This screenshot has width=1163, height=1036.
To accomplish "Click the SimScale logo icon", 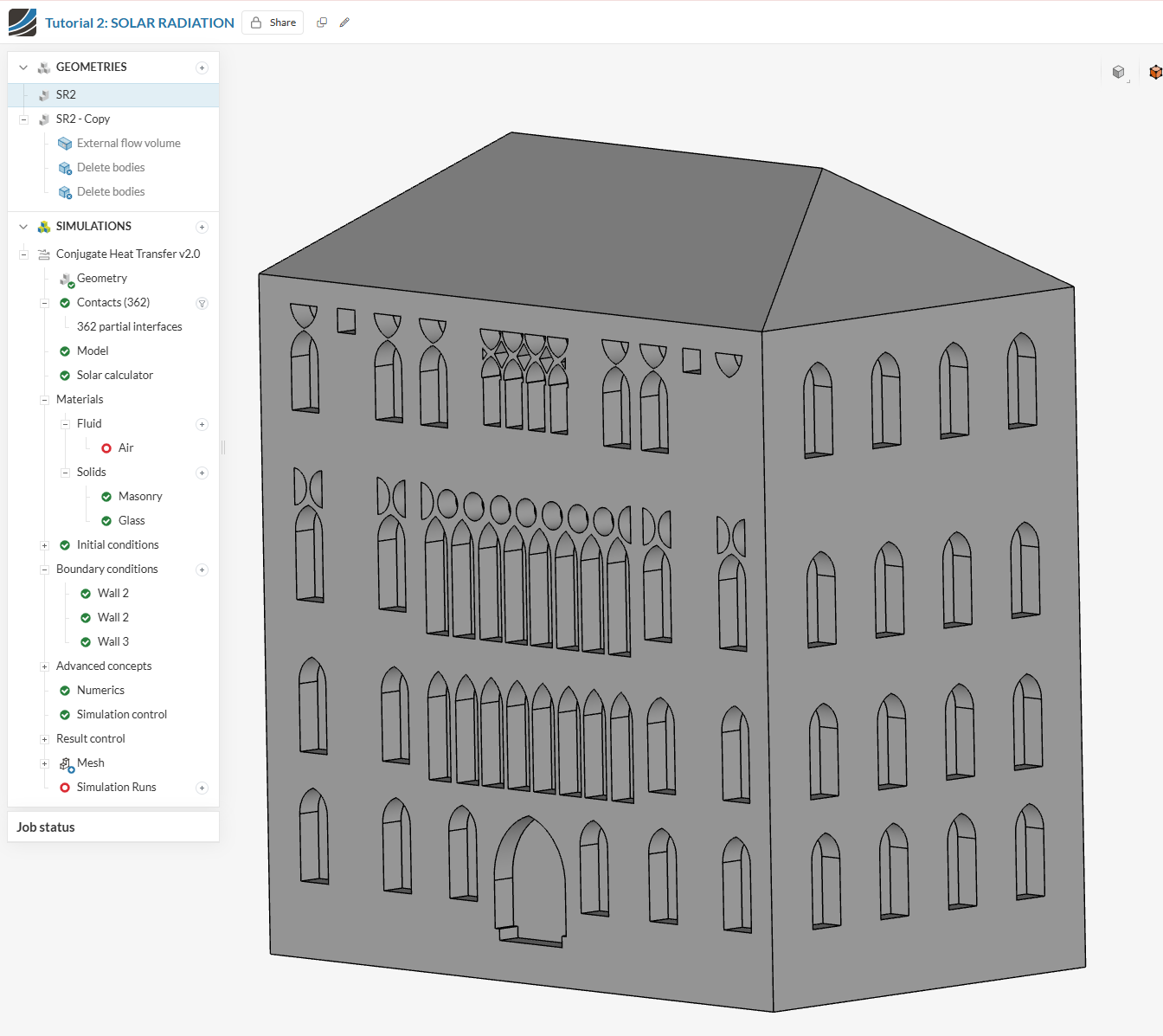I will (22, 23).
